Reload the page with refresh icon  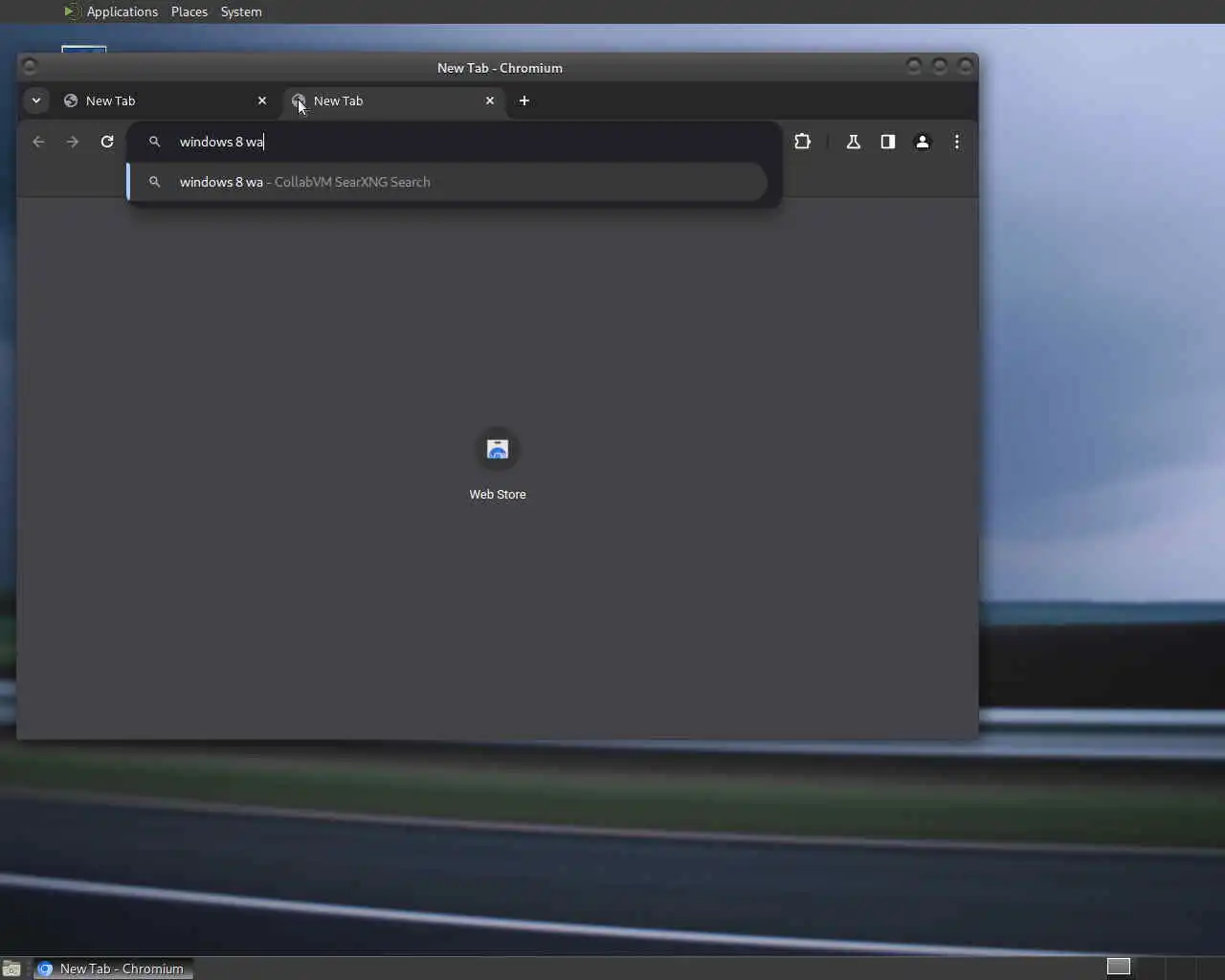pos(107,142)
